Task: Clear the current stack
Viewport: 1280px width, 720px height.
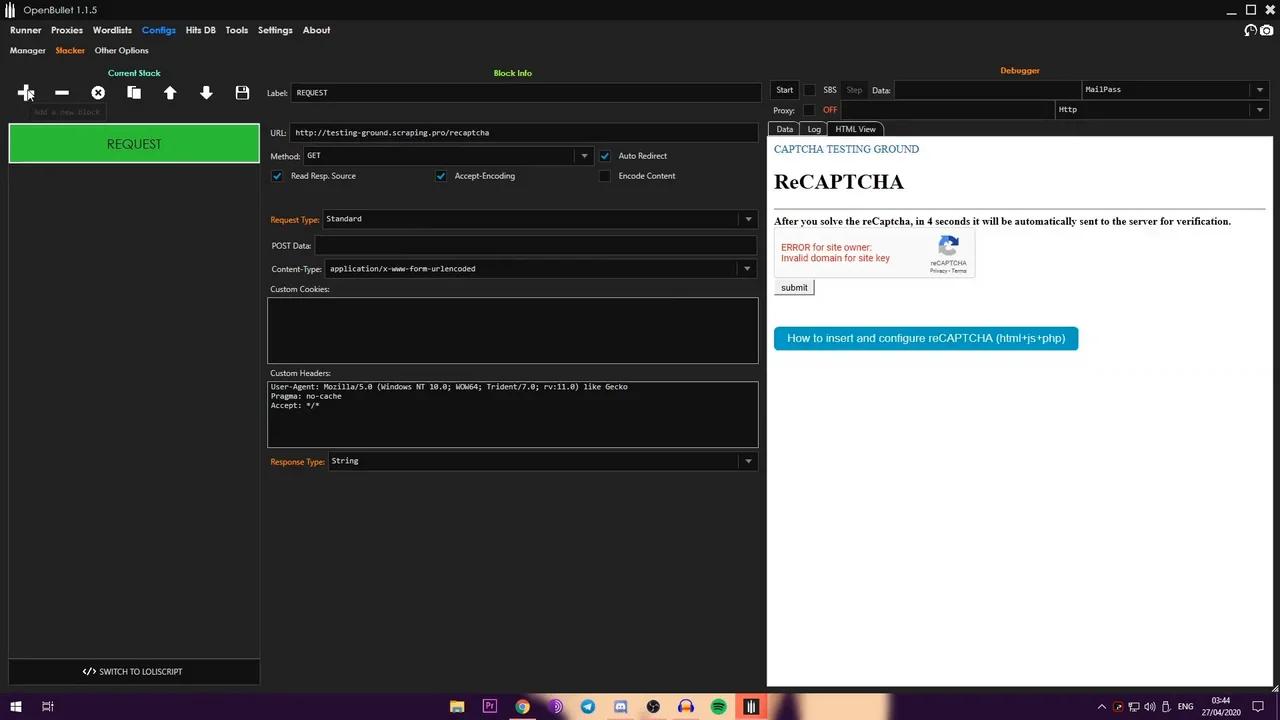Action: [x=97, y=92]
